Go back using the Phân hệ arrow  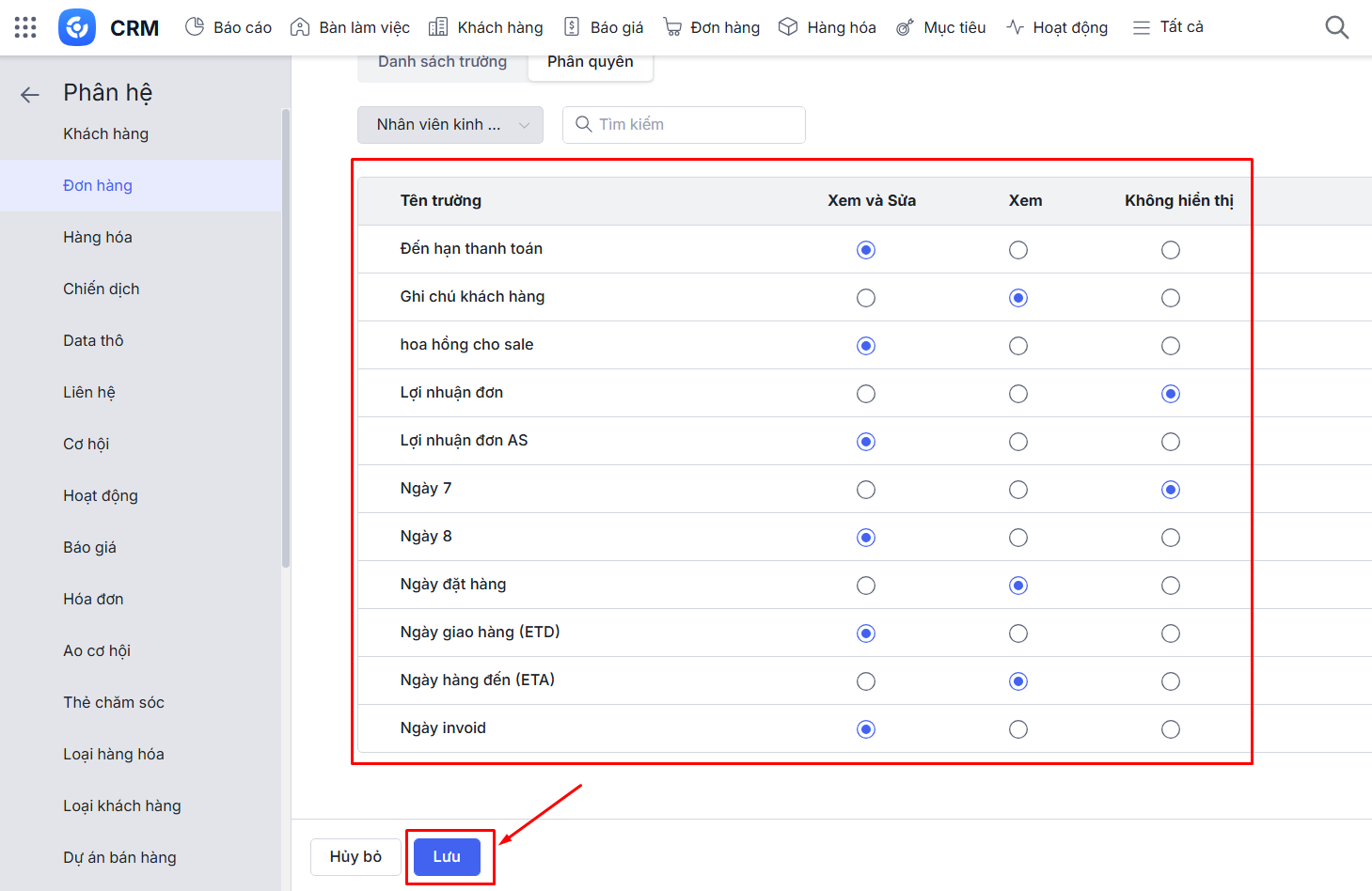coord(30,94)
